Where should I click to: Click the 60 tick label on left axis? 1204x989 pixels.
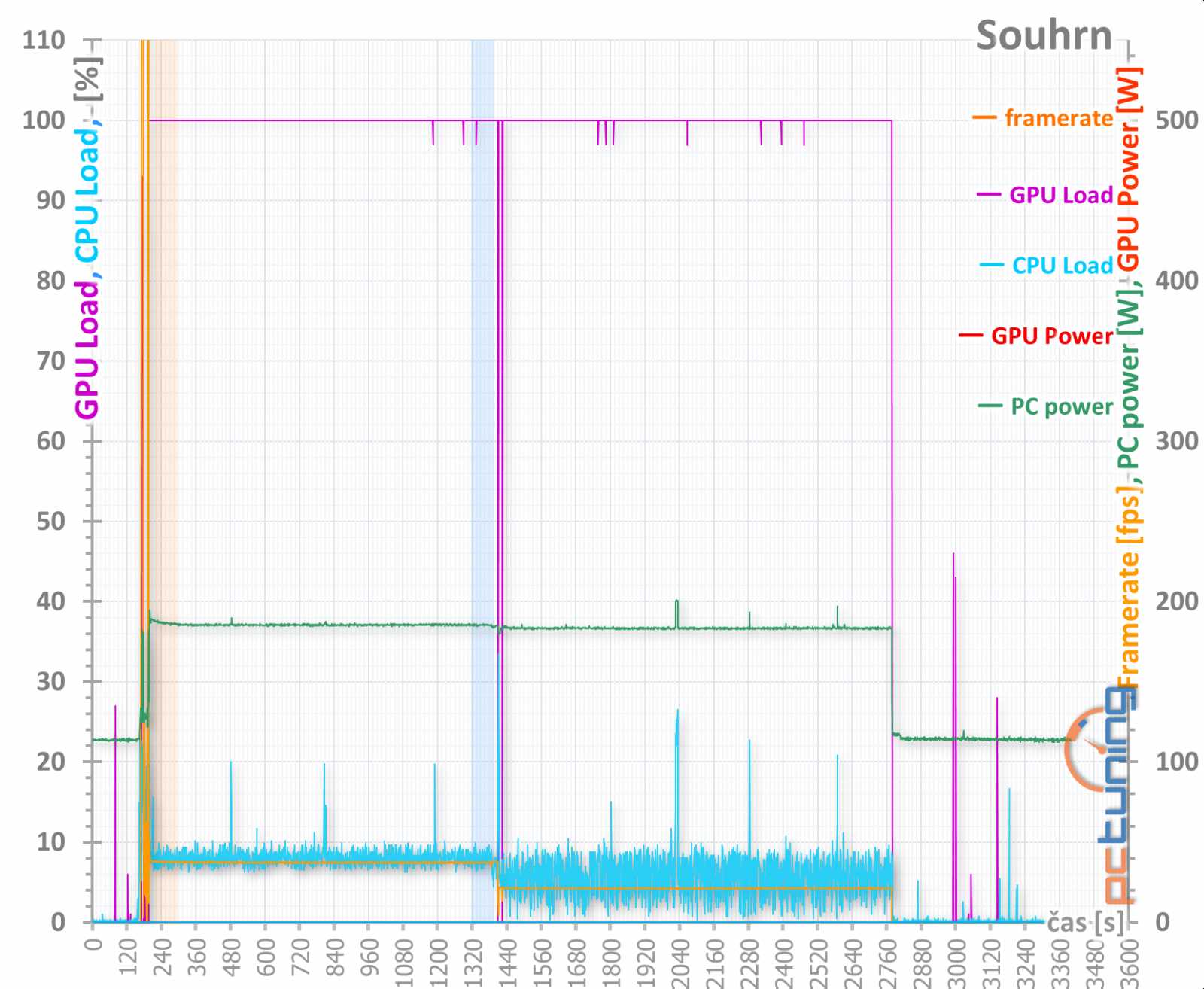click(50, 441)
